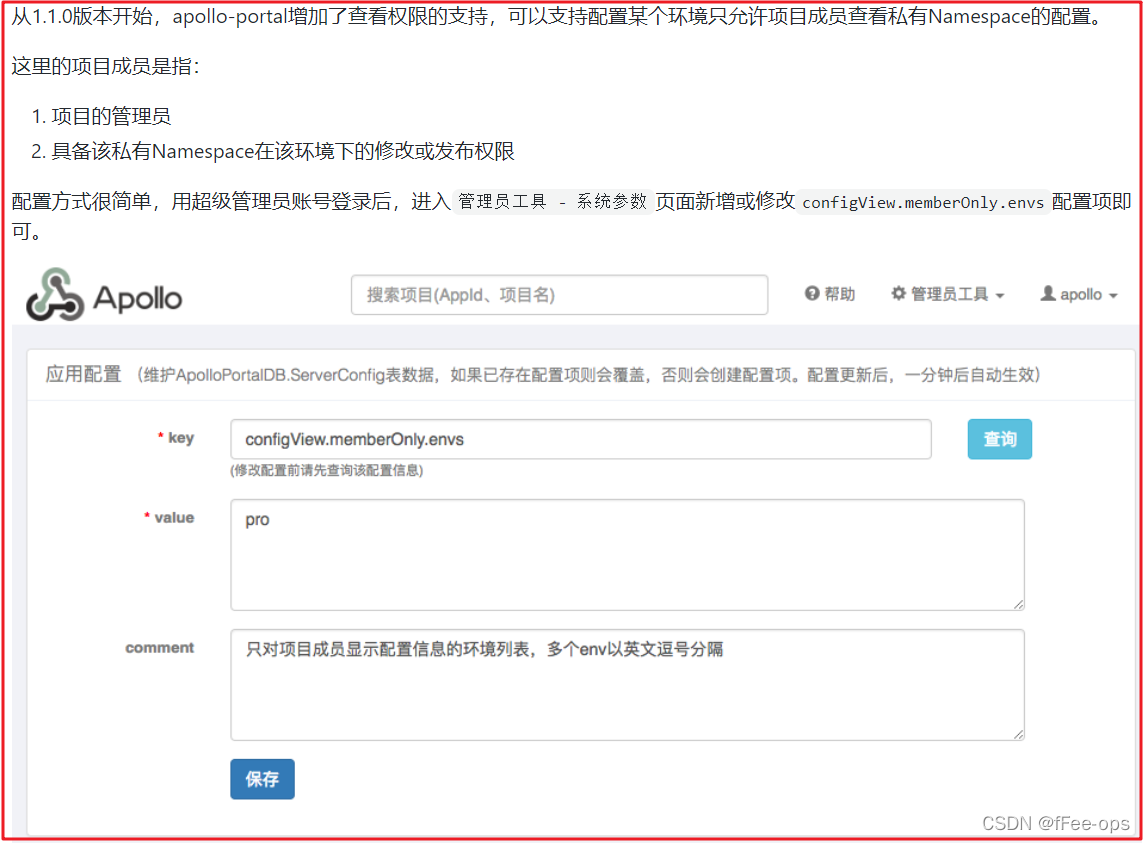Focus the key input field
1145x843 pixels.
tap(581, 439)
